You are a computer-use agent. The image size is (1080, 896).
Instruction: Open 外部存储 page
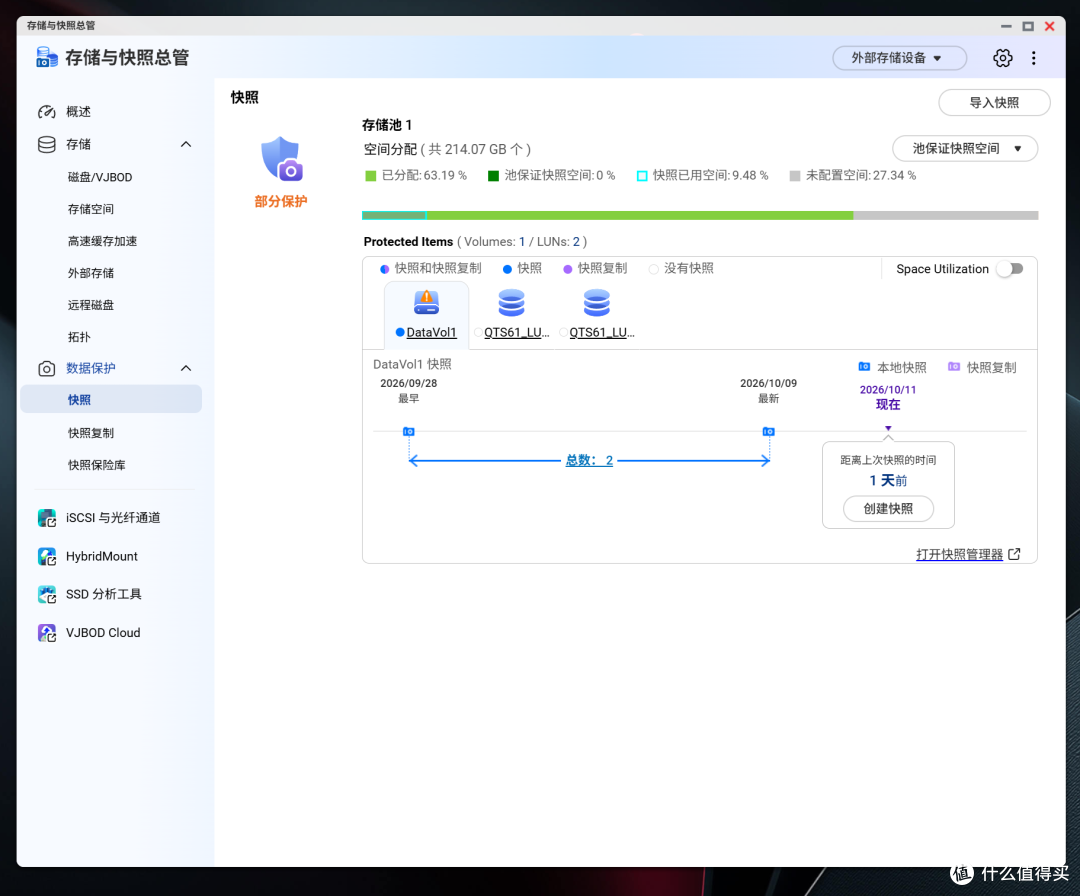[x=91, y=273]
